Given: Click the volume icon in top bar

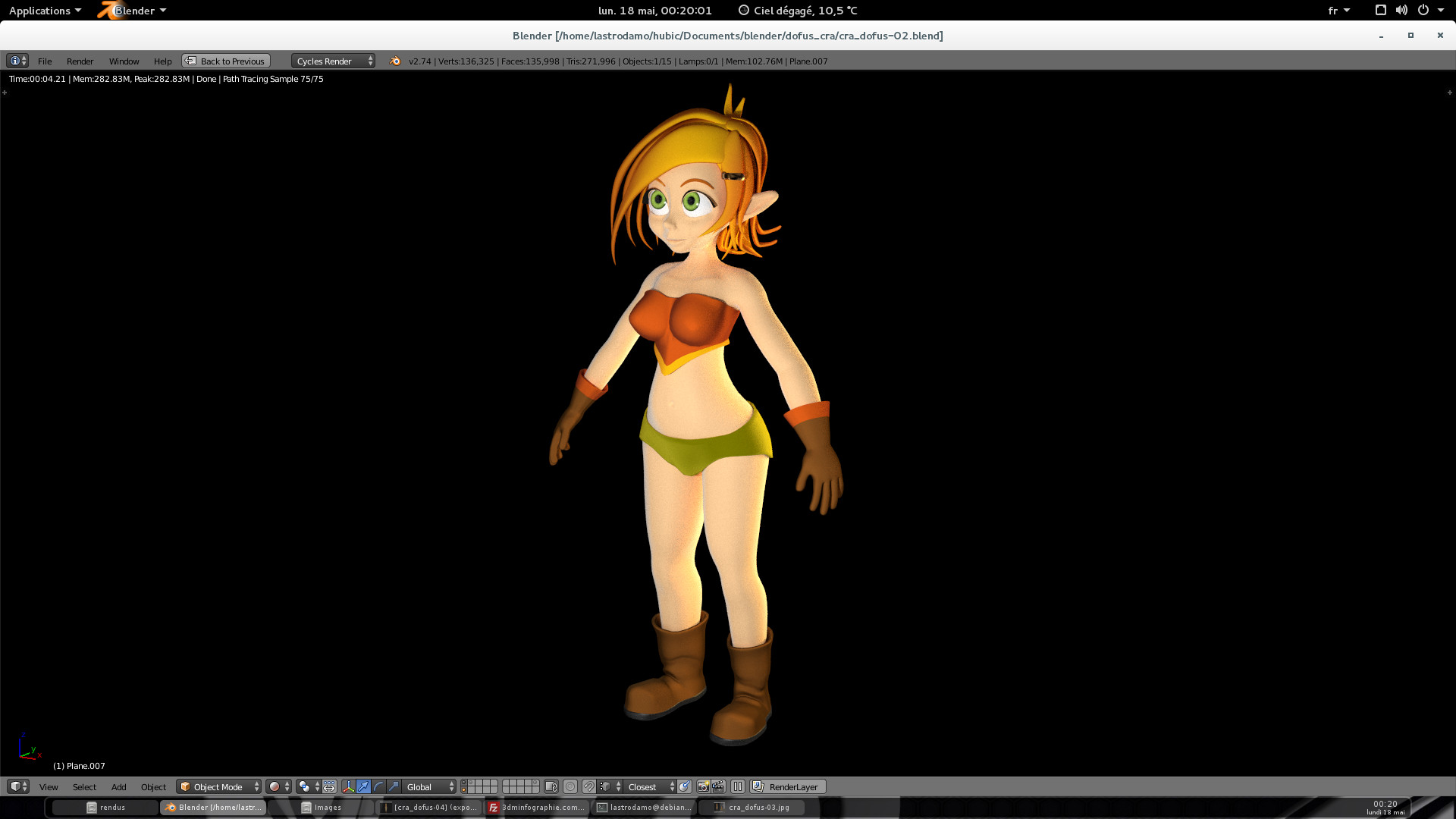Looking at the screenshot, I should [1401, 10].
